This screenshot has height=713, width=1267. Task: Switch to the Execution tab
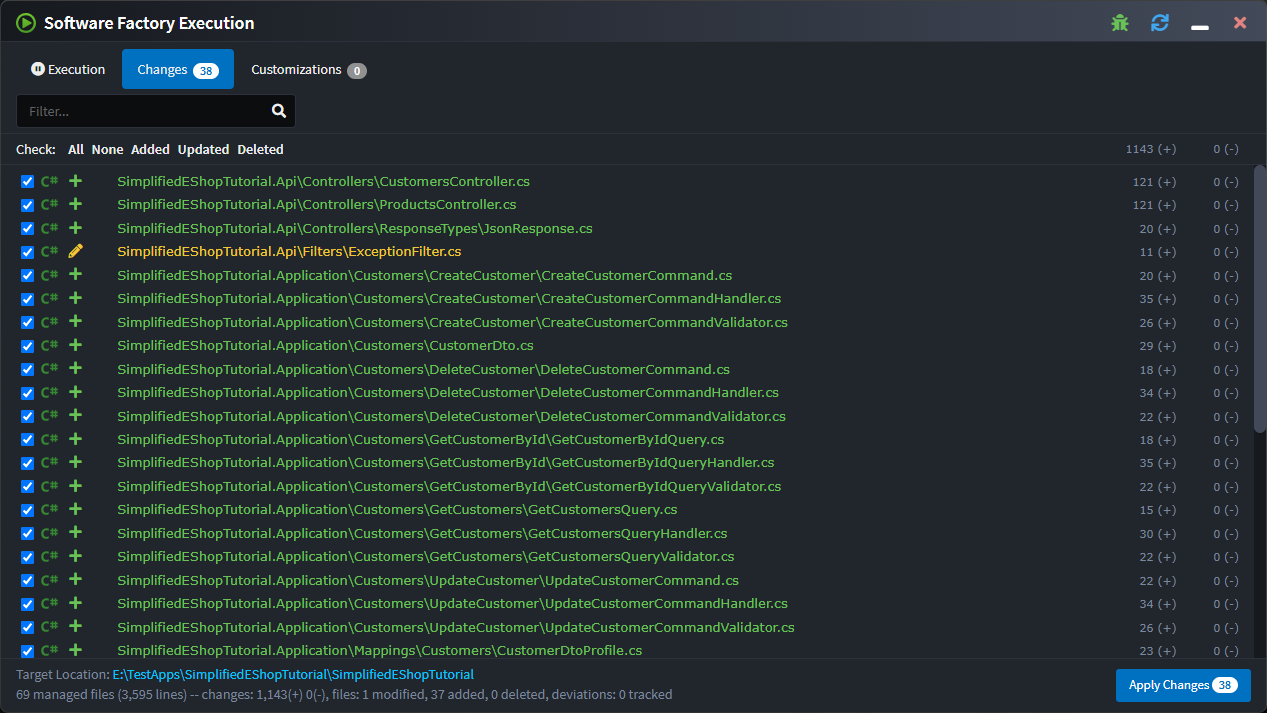pos(68,69)
